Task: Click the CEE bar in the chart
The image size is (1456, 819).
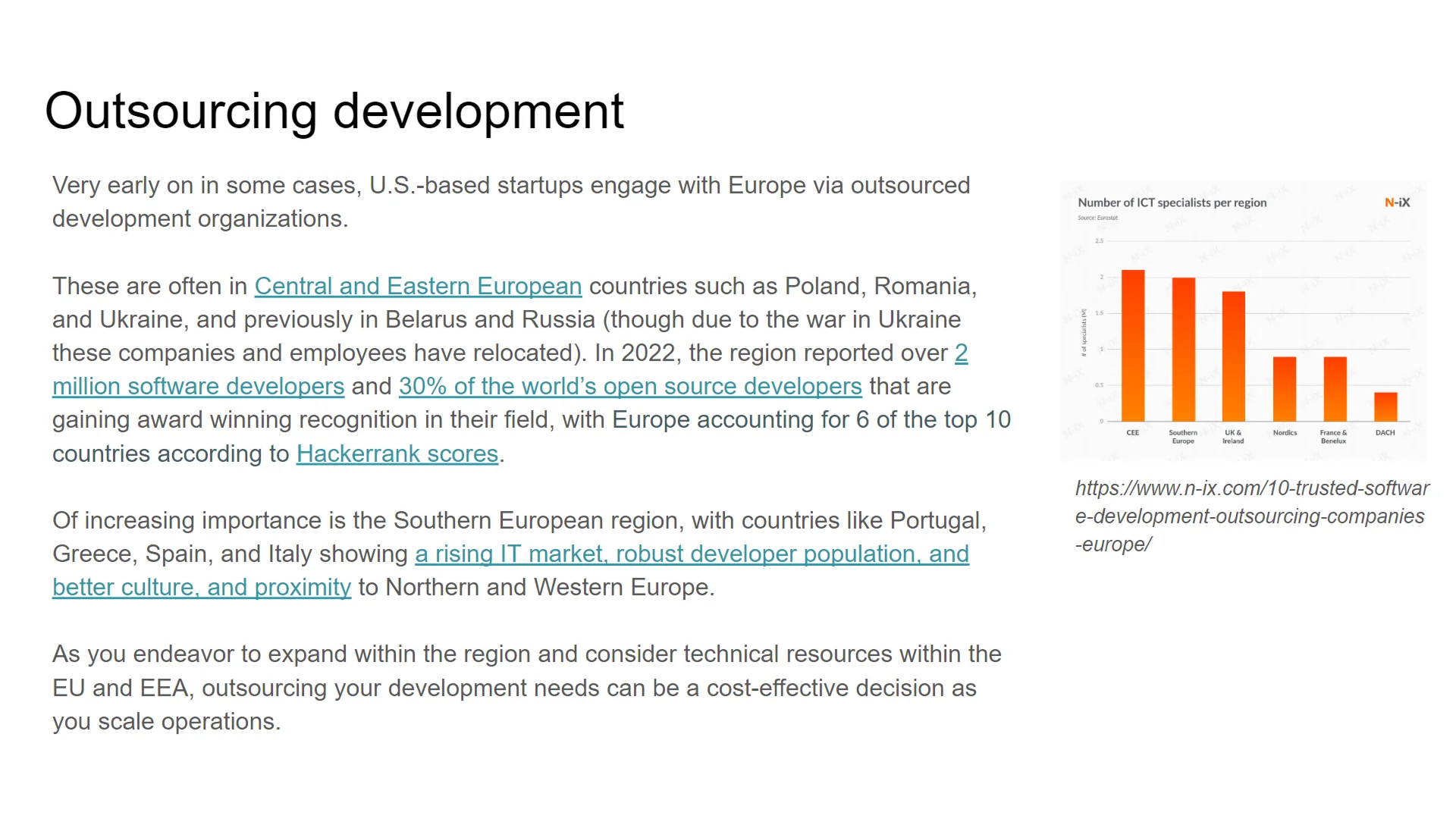Action: (1133, 345)
